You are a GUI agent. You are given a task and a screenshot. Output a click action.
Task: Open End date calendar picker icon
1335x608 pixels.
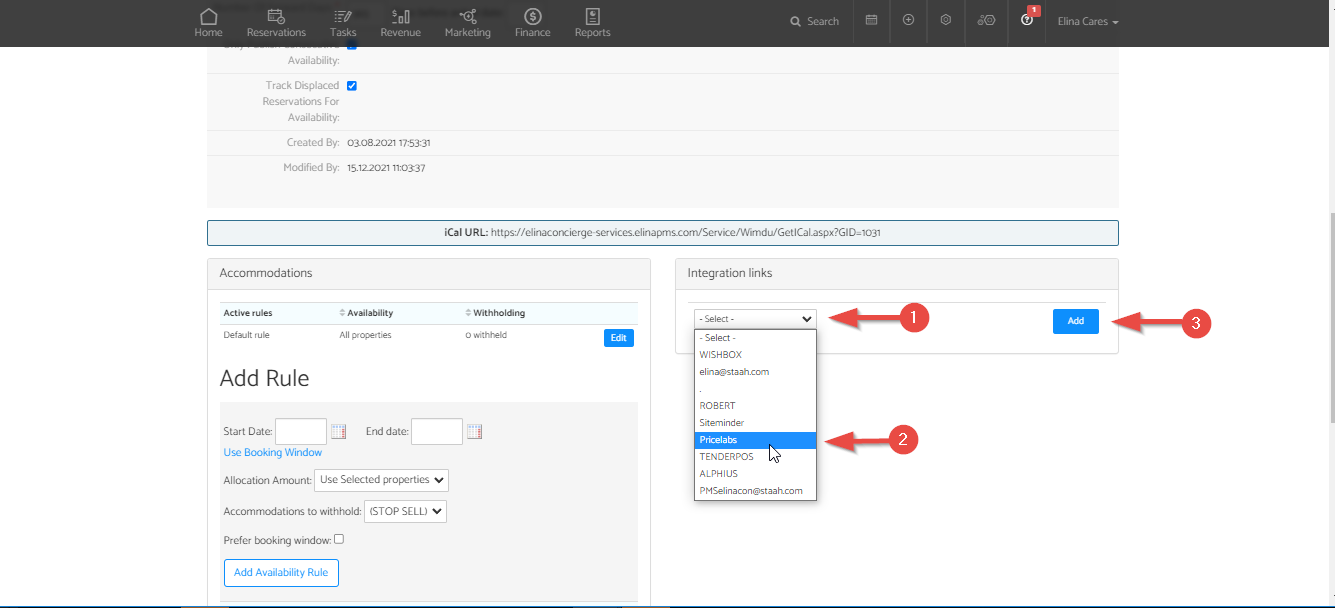pyautogui.click(x=474, y=432)
